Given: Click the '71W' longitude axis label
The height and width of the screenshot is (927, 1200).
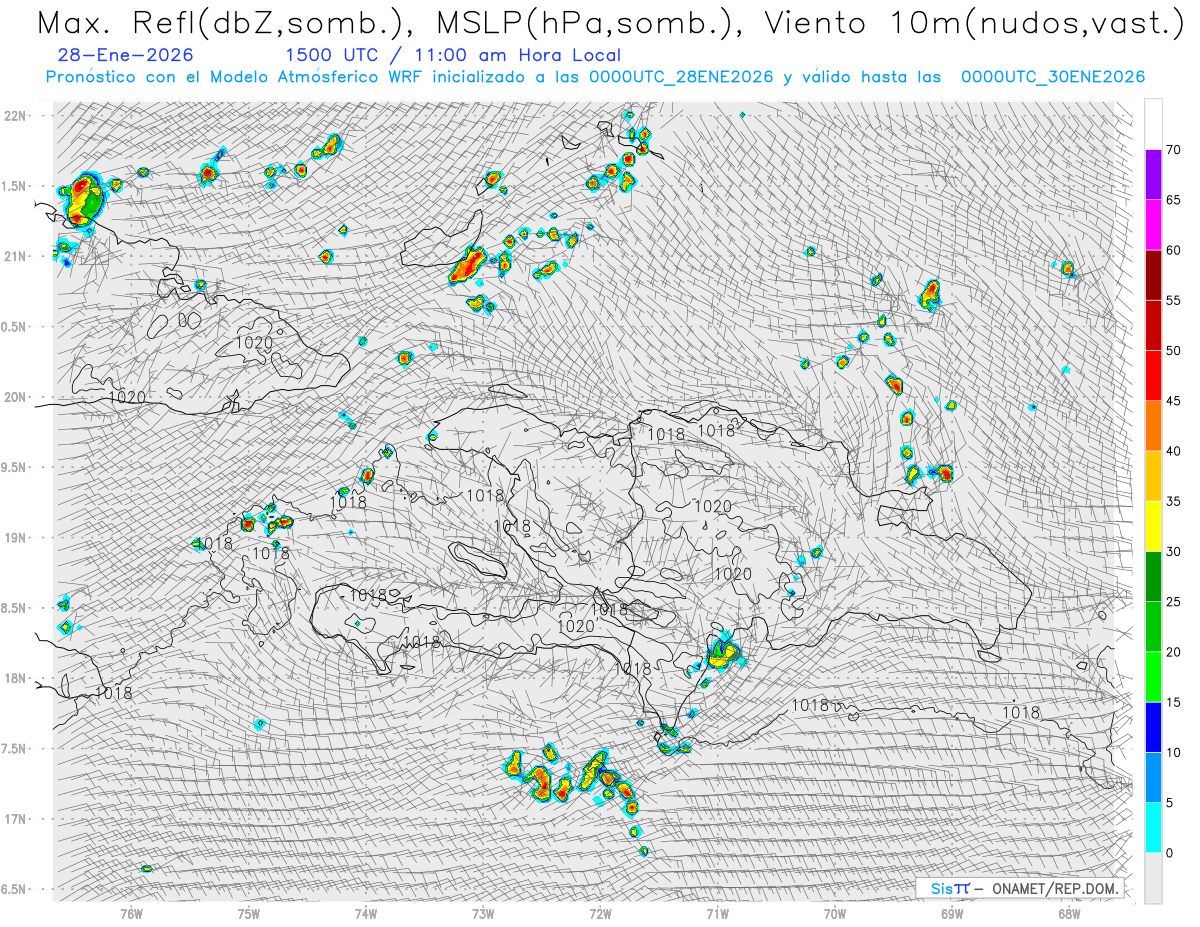Looking at the screenshot, I should [717, 913].
